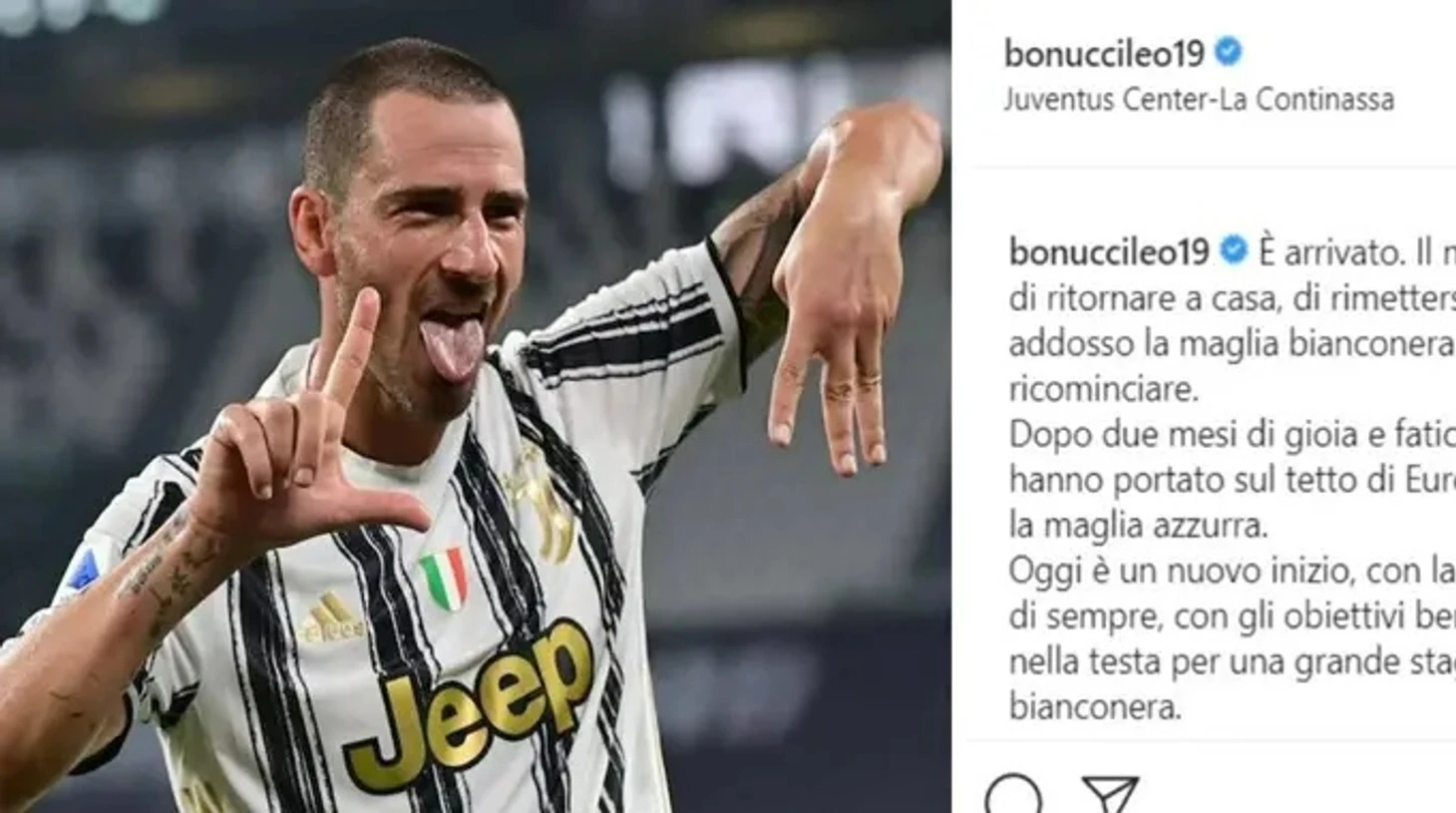
Task: Click the Italian tricolor shield on jersey
Action: point(444,578)
